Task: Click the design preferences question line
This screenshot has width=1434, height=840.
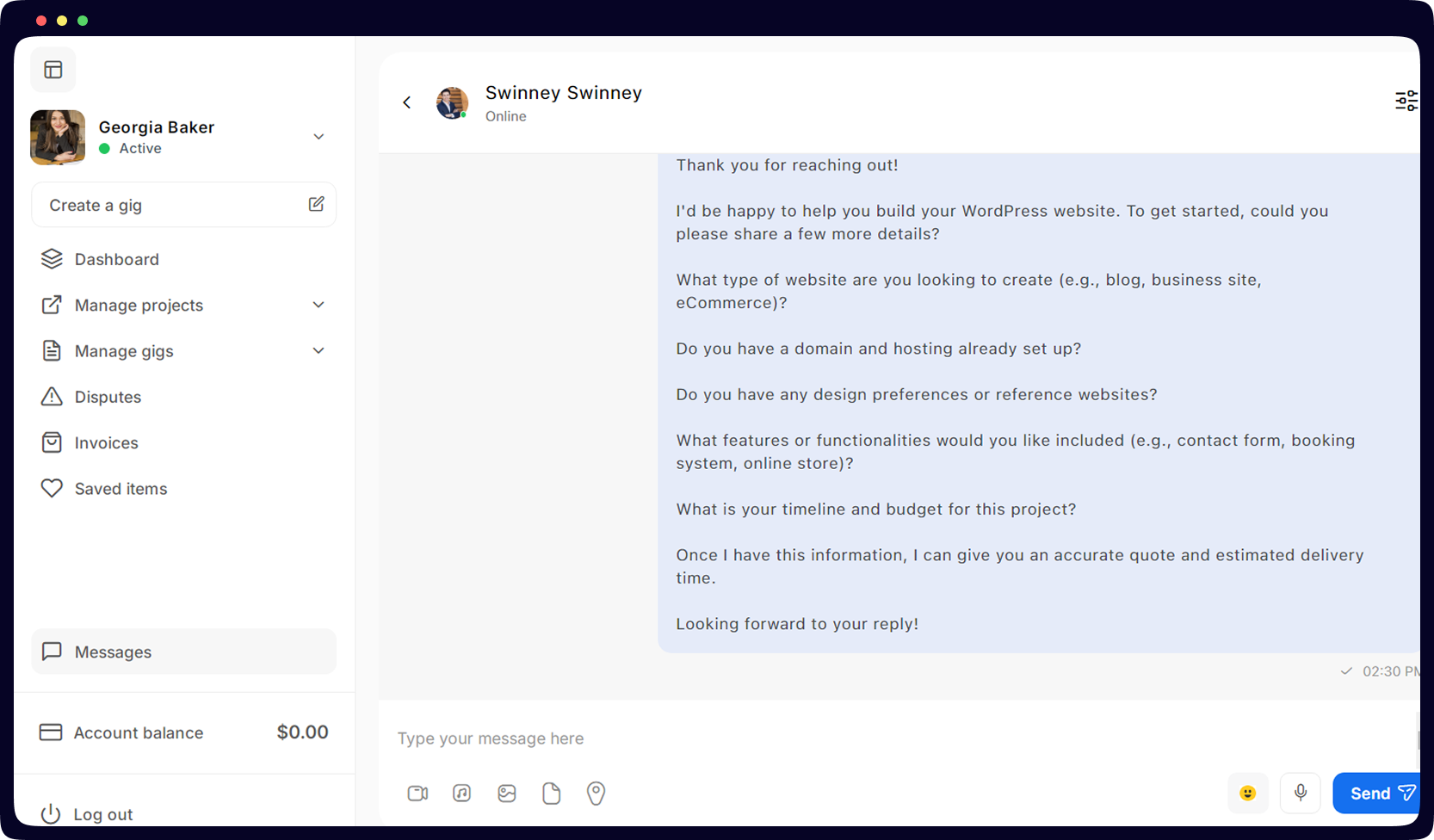Action: click(x=917, y=394)
